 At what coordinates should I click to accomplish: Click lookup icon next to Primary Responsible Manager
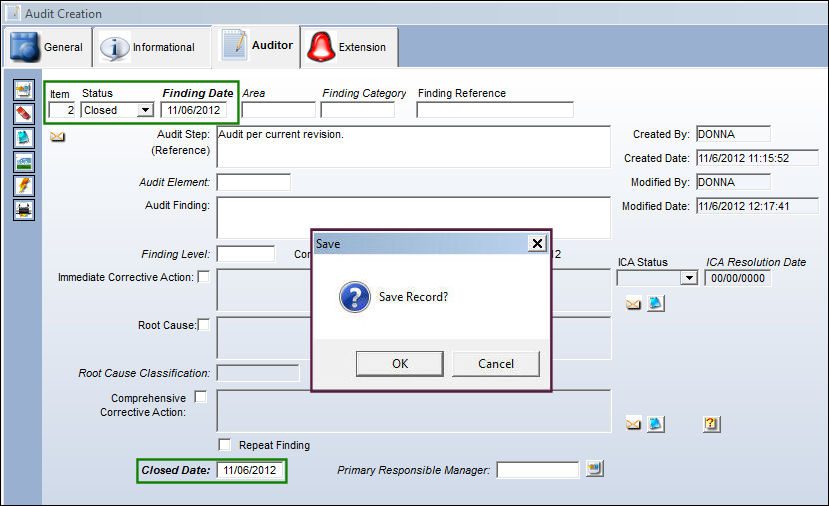click(595, 468)
